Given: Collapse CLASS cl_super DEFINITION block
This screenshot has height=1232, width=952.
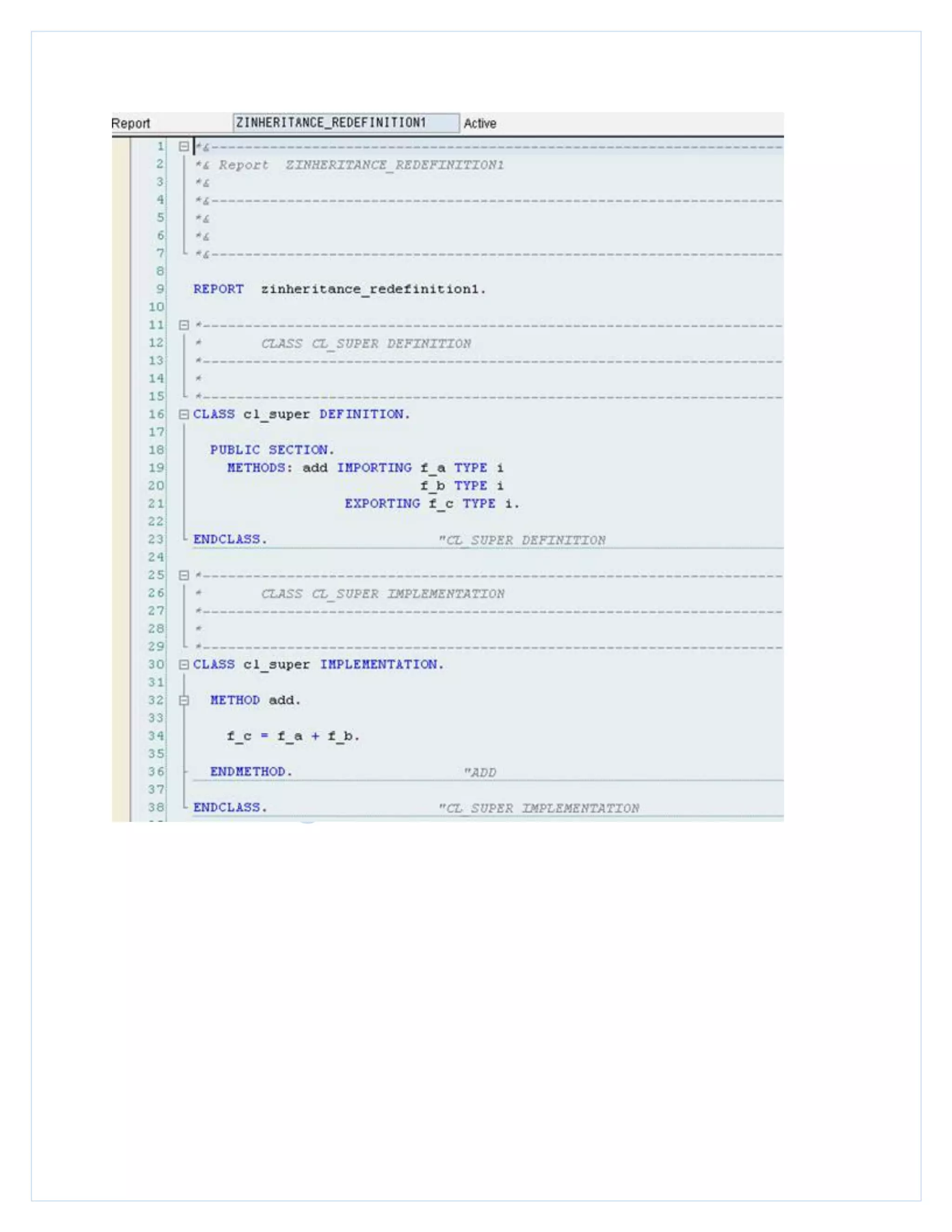Looking at the screenshot, I should pyautogui.click(x=184, y=415).
